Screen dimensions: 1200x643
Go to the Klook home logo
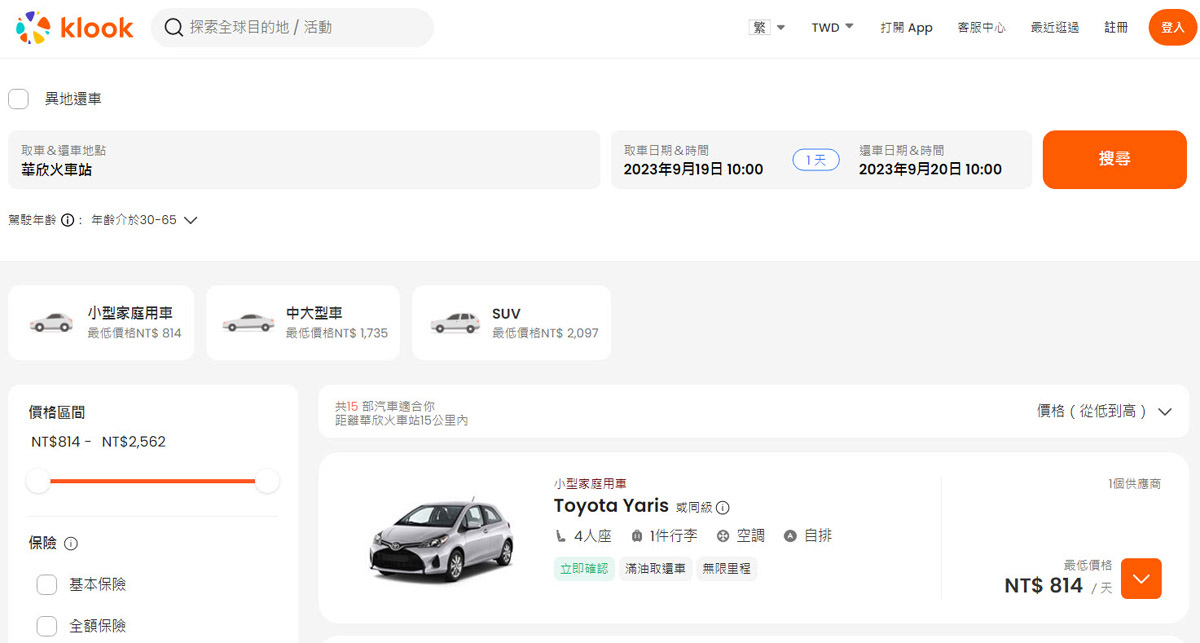[x=74, y=28]
